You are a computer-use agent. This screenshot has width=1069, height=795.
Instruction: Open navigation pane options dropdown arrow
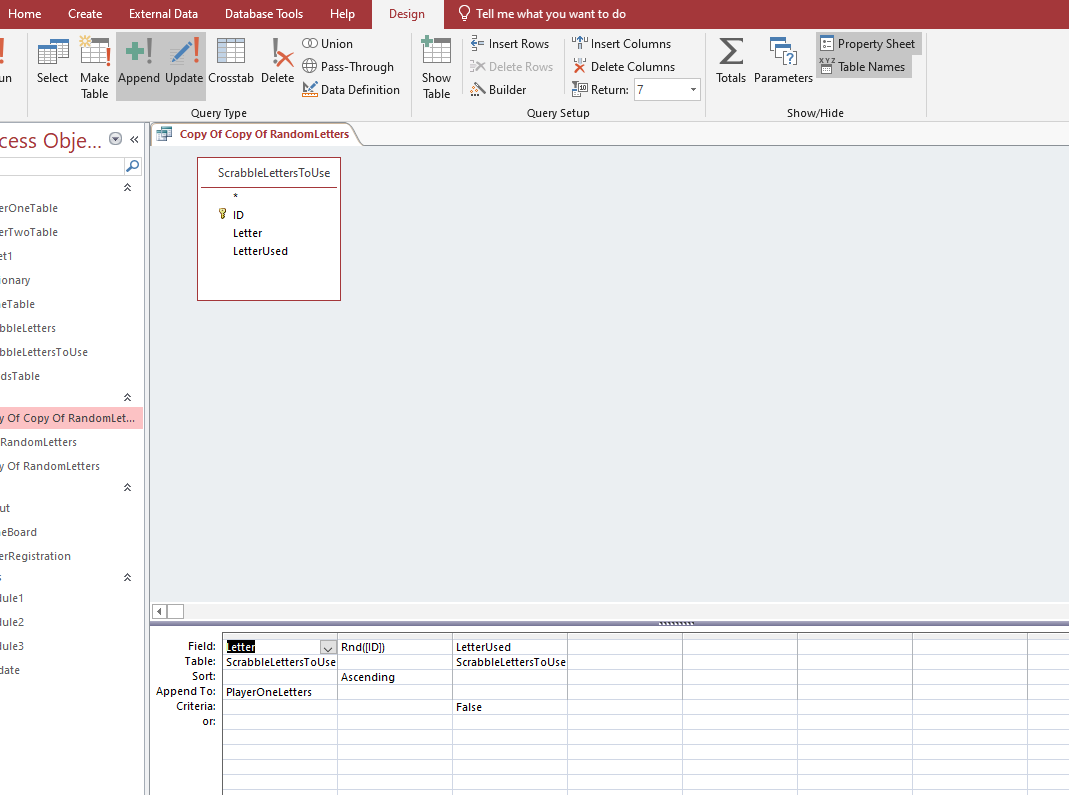(x=116, y=139)
